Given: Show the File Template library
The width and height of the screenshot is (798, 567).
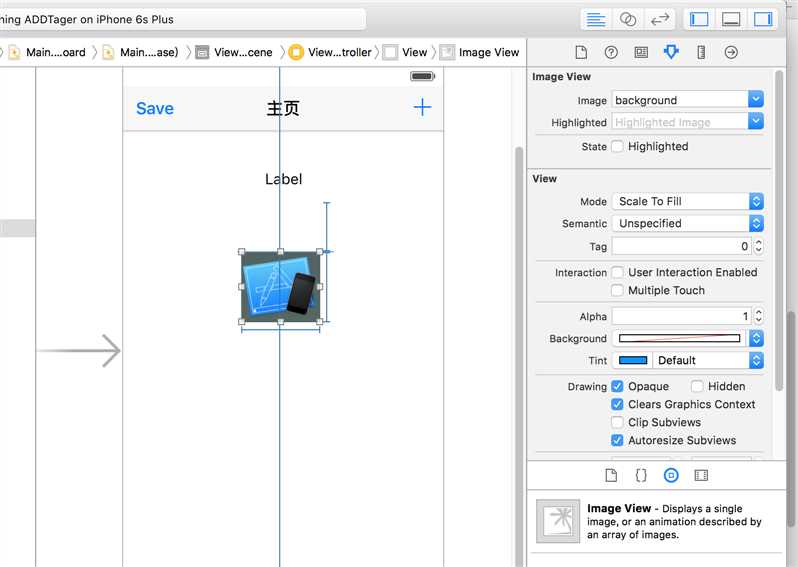Looking at the screenshot, I should click(611, 475).
